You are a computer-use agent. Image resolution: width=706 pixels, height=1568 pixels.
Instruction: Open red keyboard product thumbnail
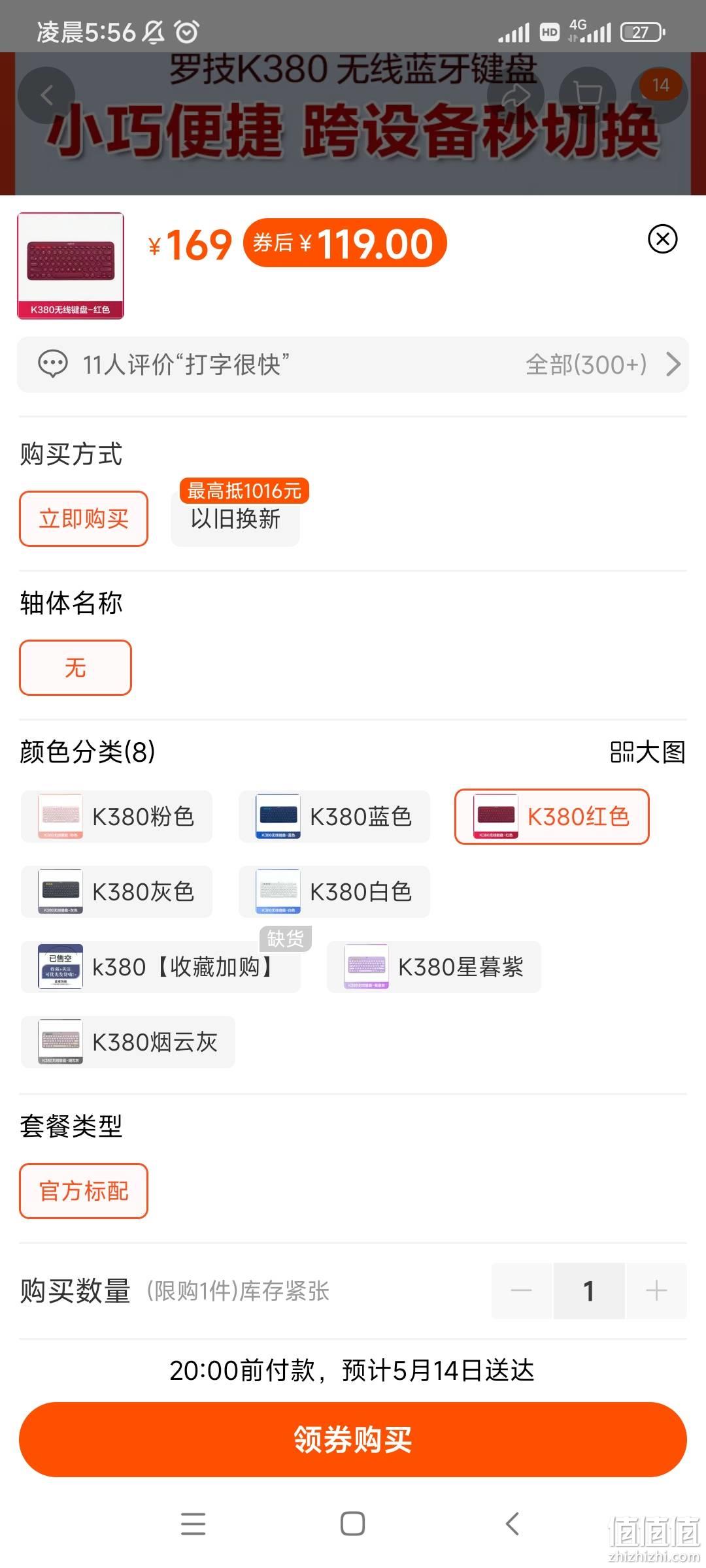(x=71, y=266)
